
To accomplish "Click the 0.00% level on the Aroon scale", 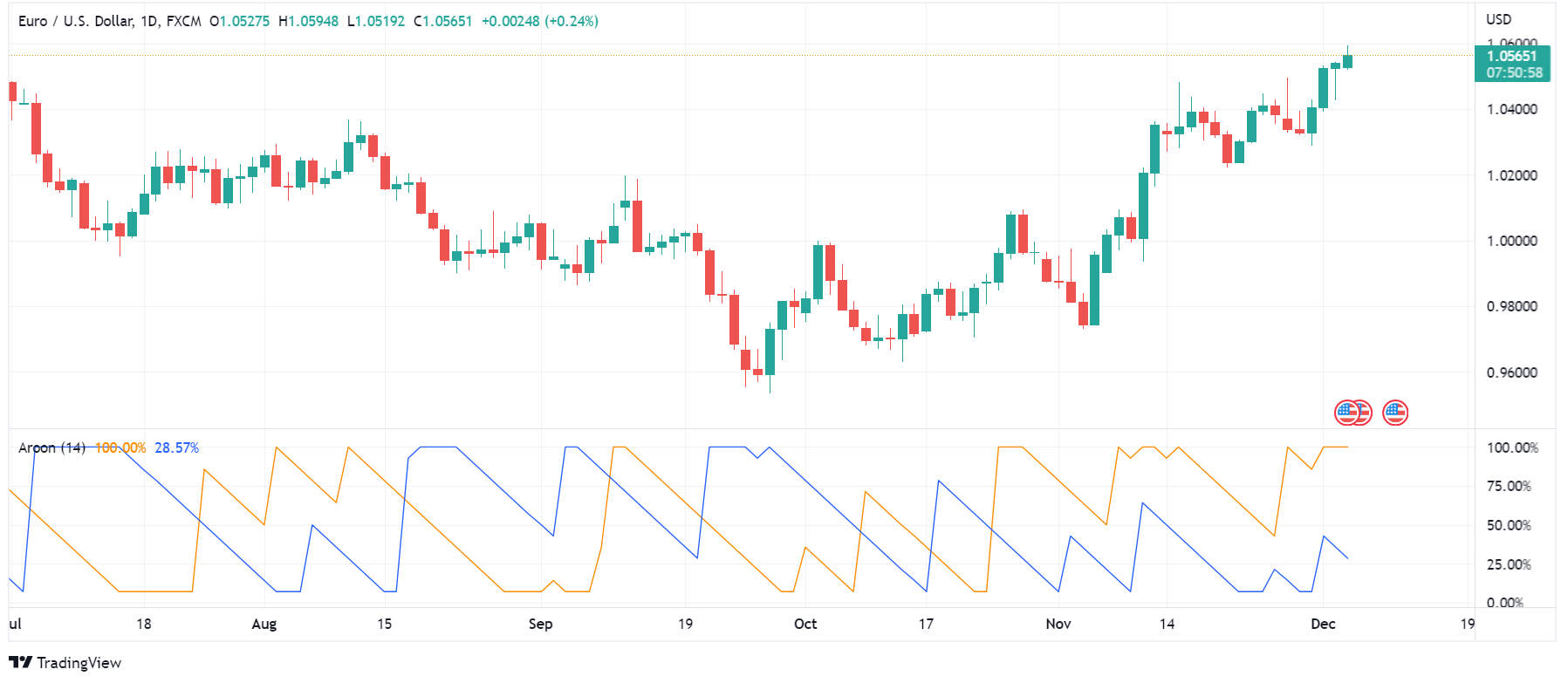I will pos(1505,603).
